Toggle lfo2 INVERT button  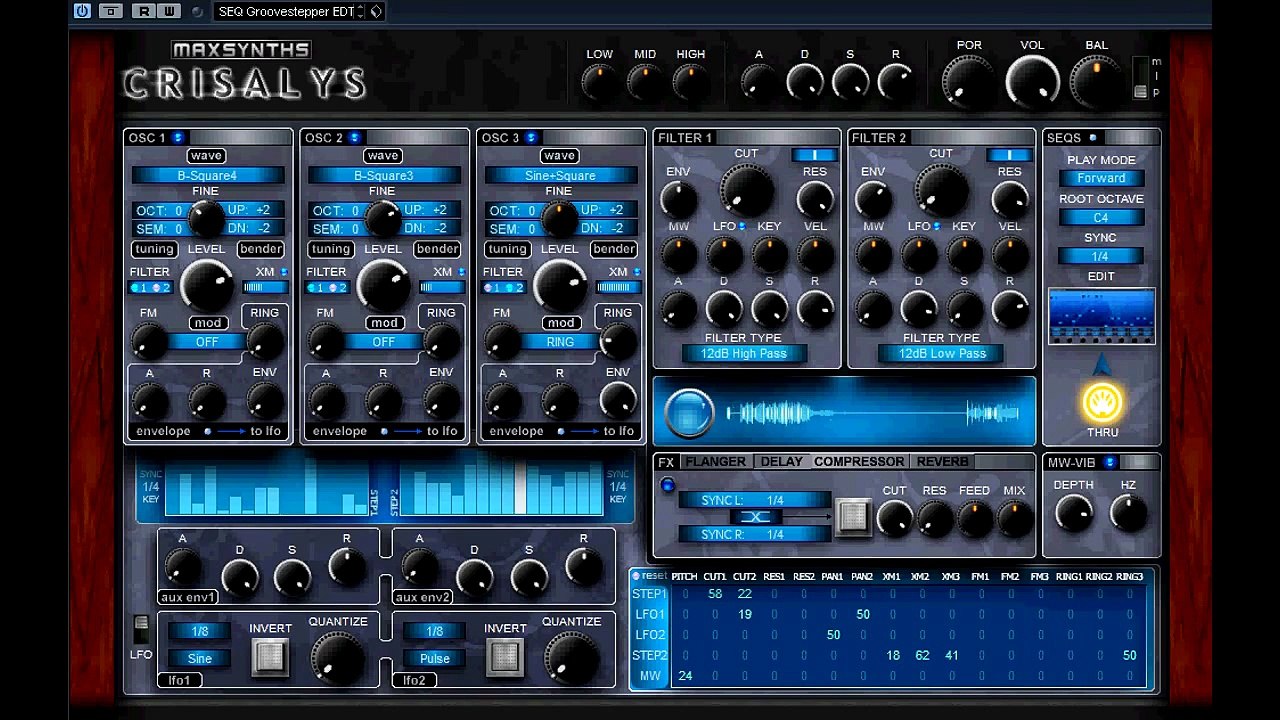click(505, 656)
